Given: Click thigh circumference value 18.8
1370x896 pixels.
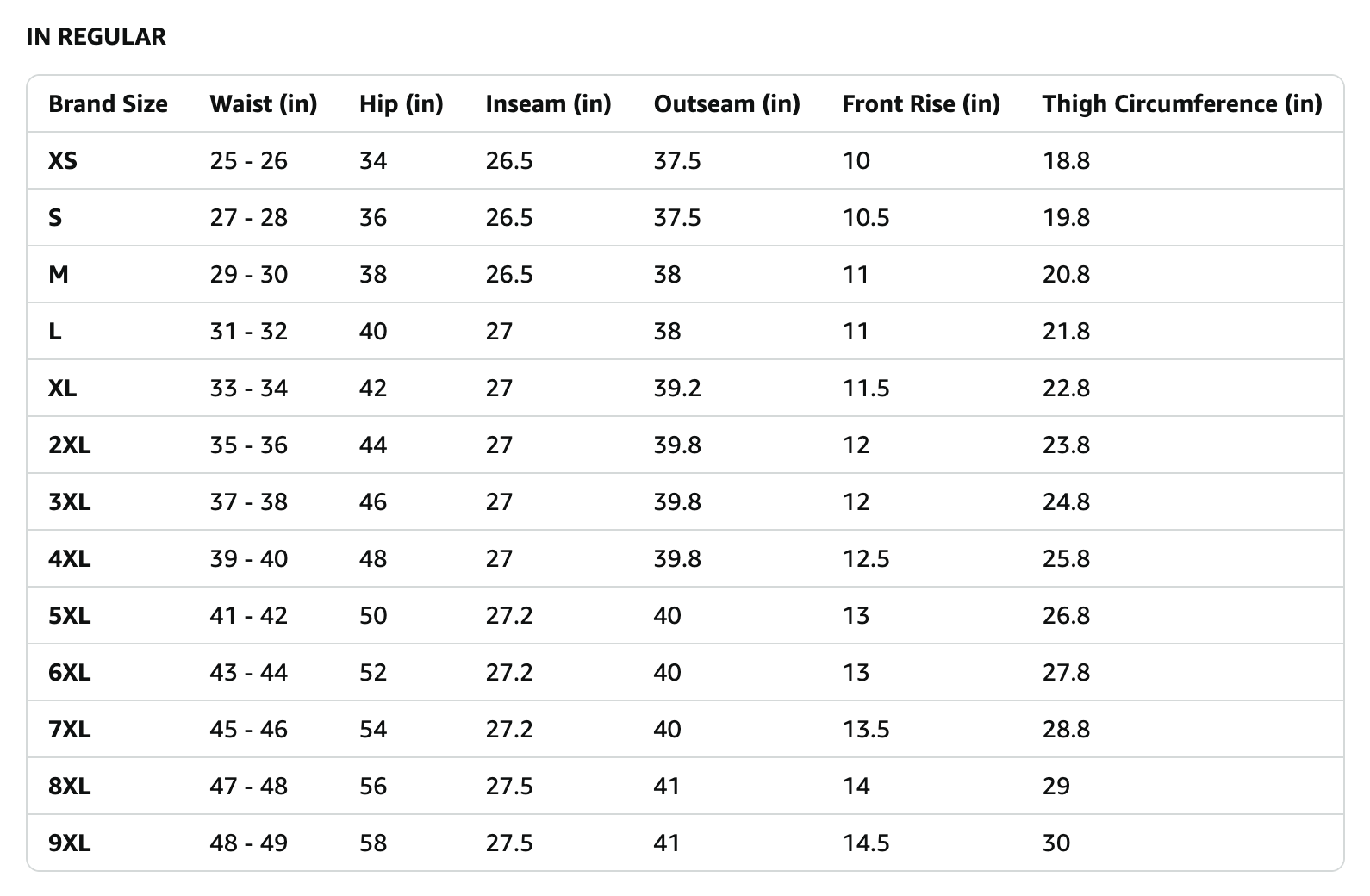Looking at the screenshot, I should coord(1066,161).
